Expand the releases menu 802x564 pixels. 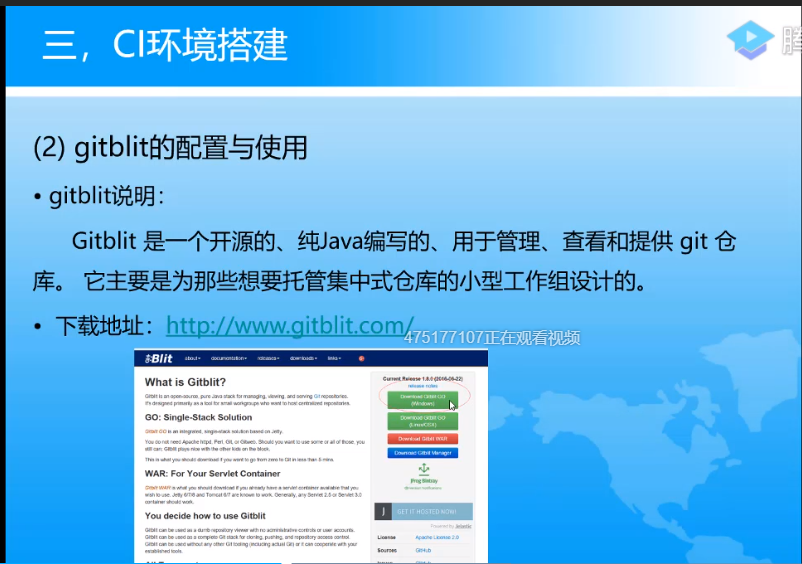click(268, 358)
